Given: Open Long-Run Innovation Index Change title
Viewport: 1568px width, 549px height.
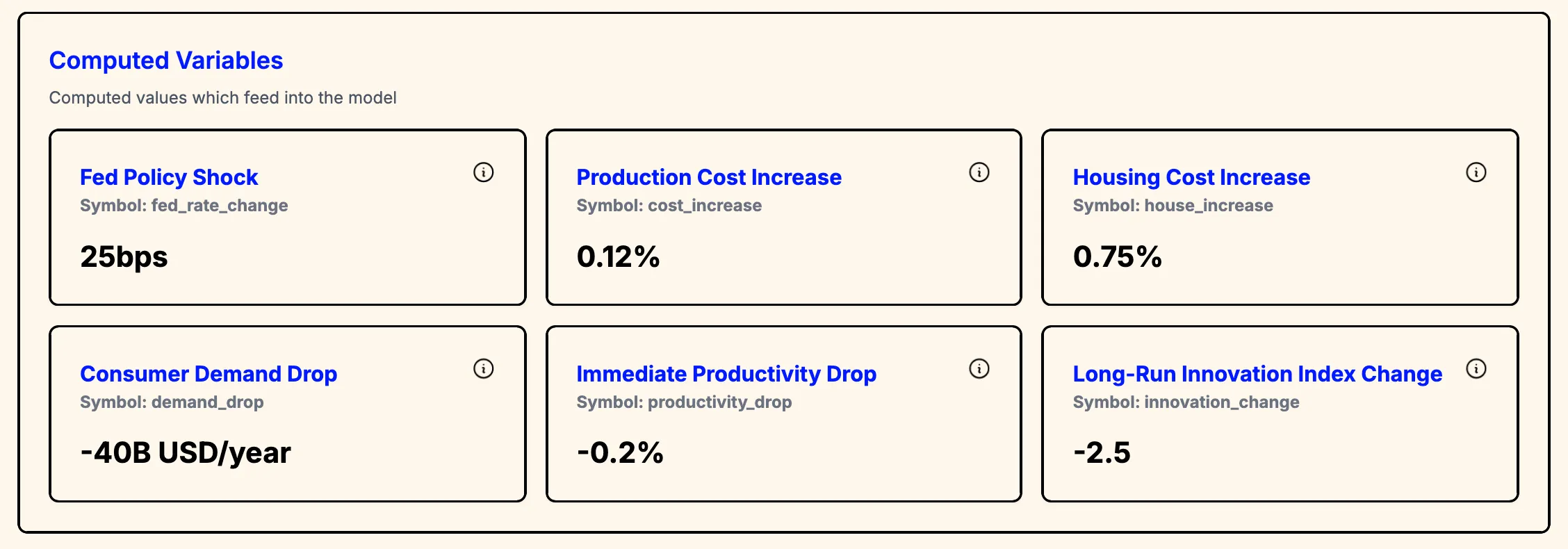Looking at the screenshot, I should [x=1257, y=374].
